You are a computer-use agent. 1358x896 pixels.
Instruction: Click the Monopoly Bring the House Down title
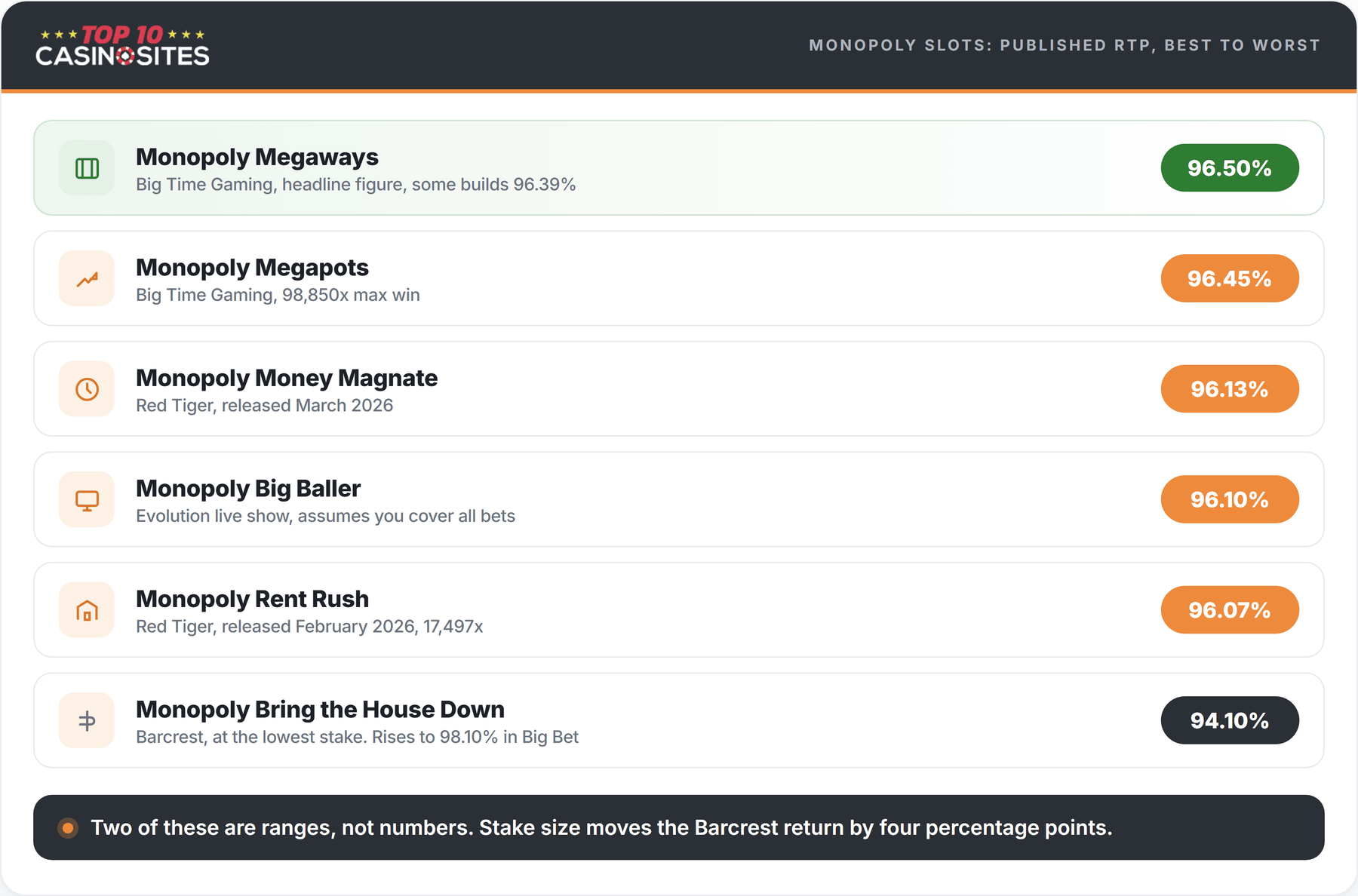tap(320, 710)
